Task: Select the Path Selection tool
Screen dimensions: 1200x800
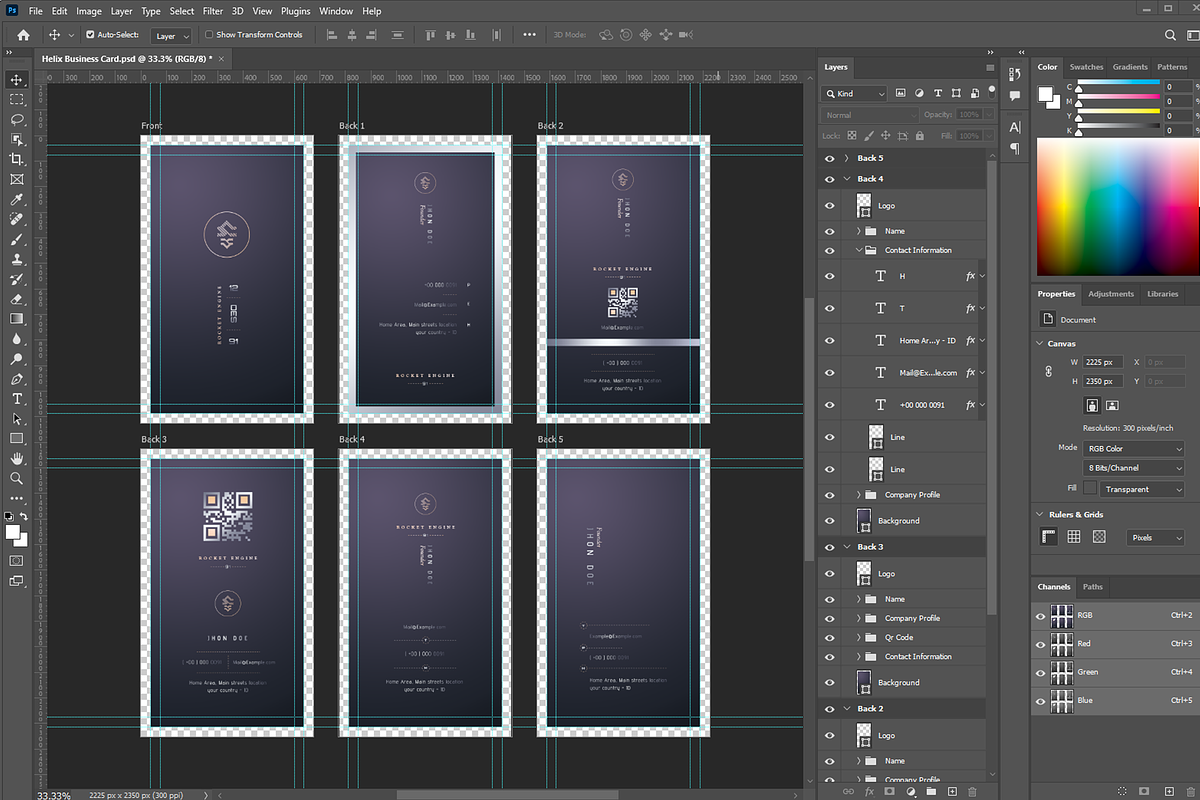Action: tap(16, 419)
